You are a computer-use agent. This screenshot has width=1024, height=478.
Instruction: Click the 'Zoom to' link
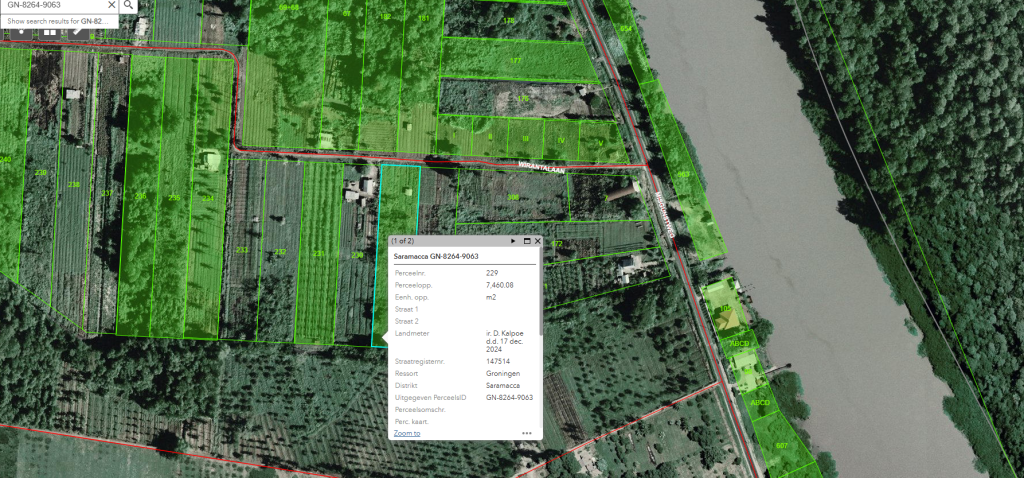pos(407,433)
